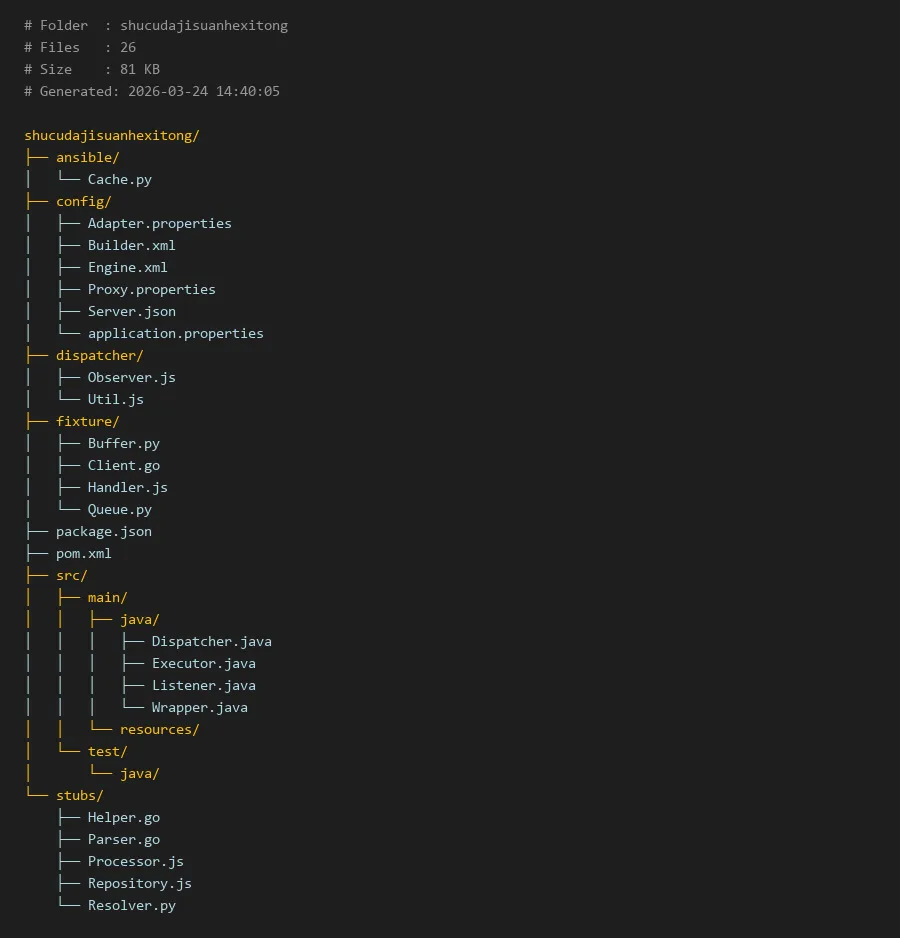900x938 pixels.
Task: Click application.properties entry
Action: [175, 333]
